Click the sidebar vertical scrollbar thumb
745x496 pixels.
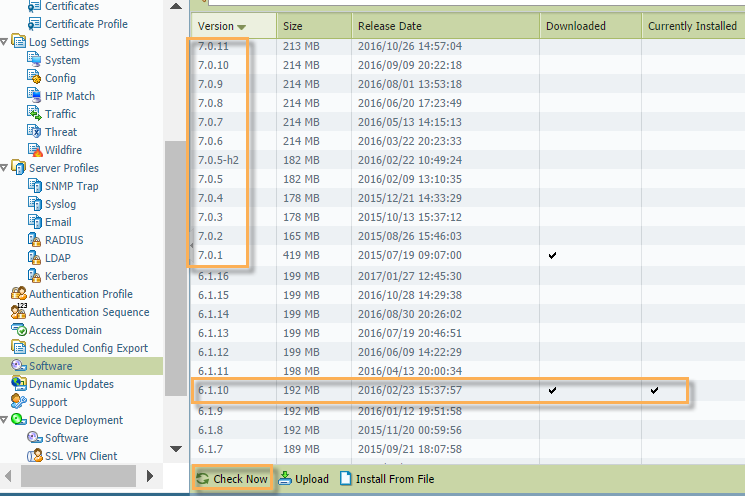[x=176, y=268]
